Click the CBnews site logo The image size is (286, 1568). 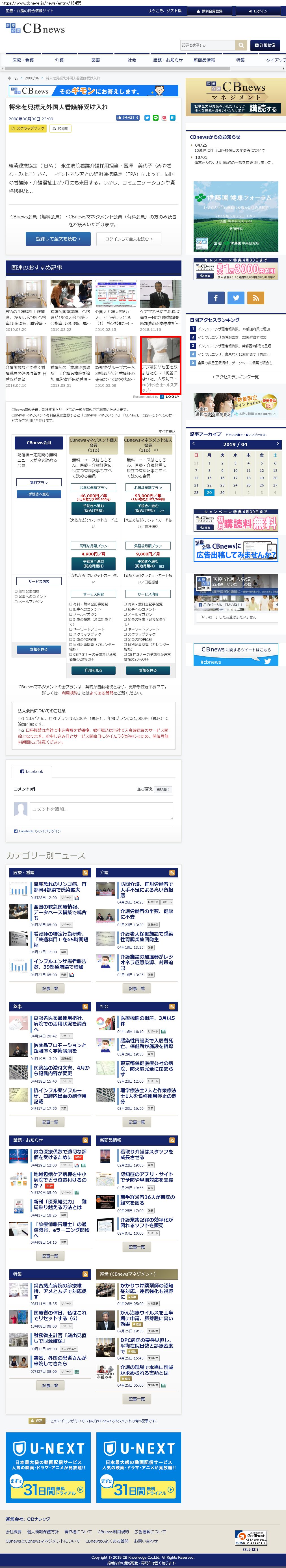[35, 29]
